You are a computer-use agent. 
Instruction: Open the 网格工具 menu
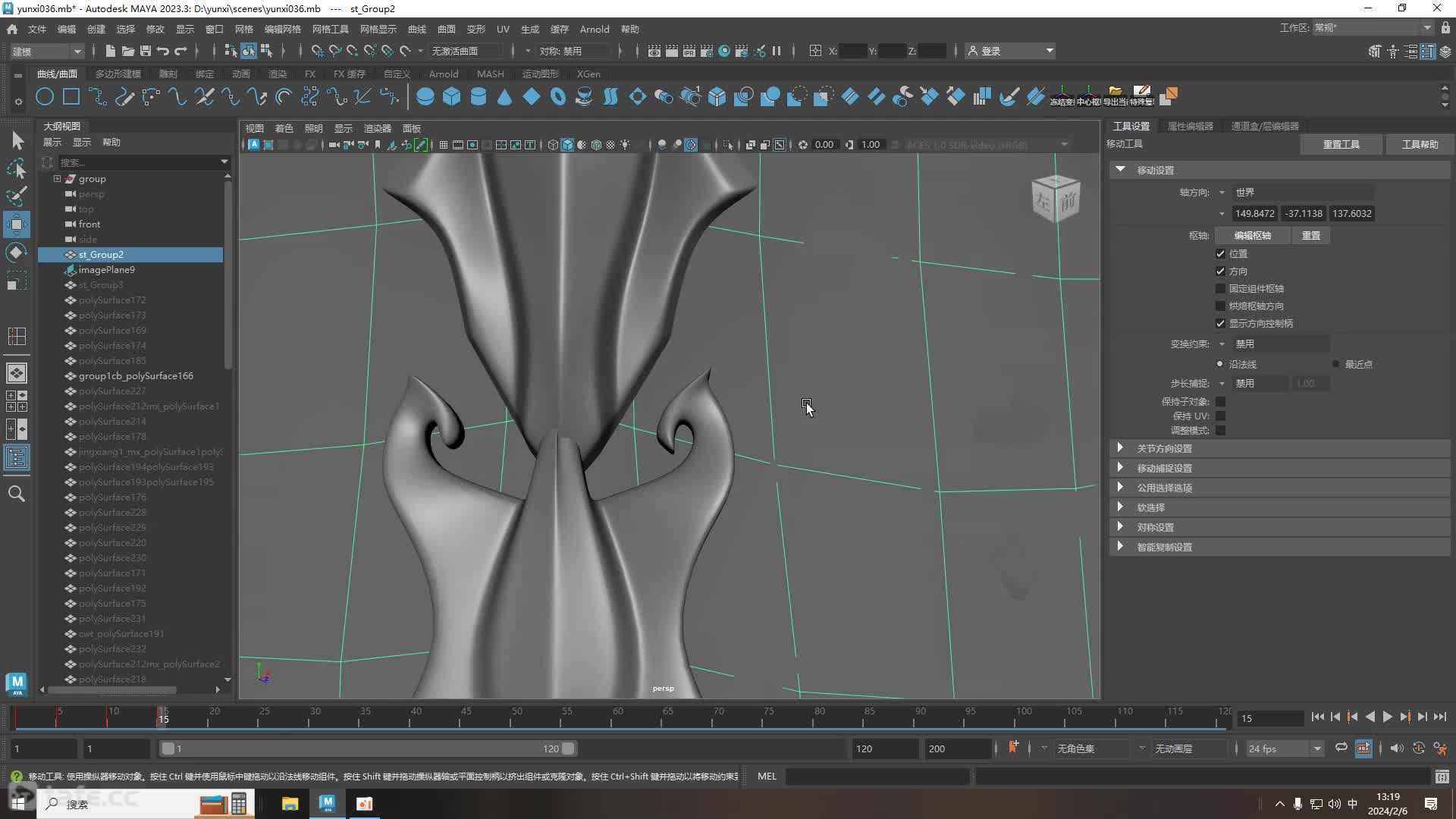click(x=331, y=29)
